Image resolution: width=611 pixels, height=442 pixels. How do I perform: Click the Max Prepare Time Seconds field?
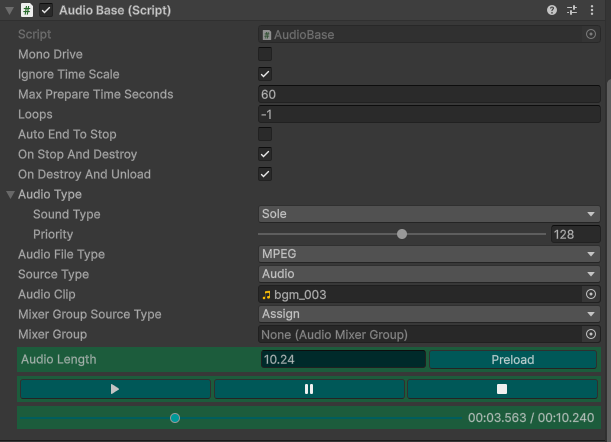pos(429,94)
